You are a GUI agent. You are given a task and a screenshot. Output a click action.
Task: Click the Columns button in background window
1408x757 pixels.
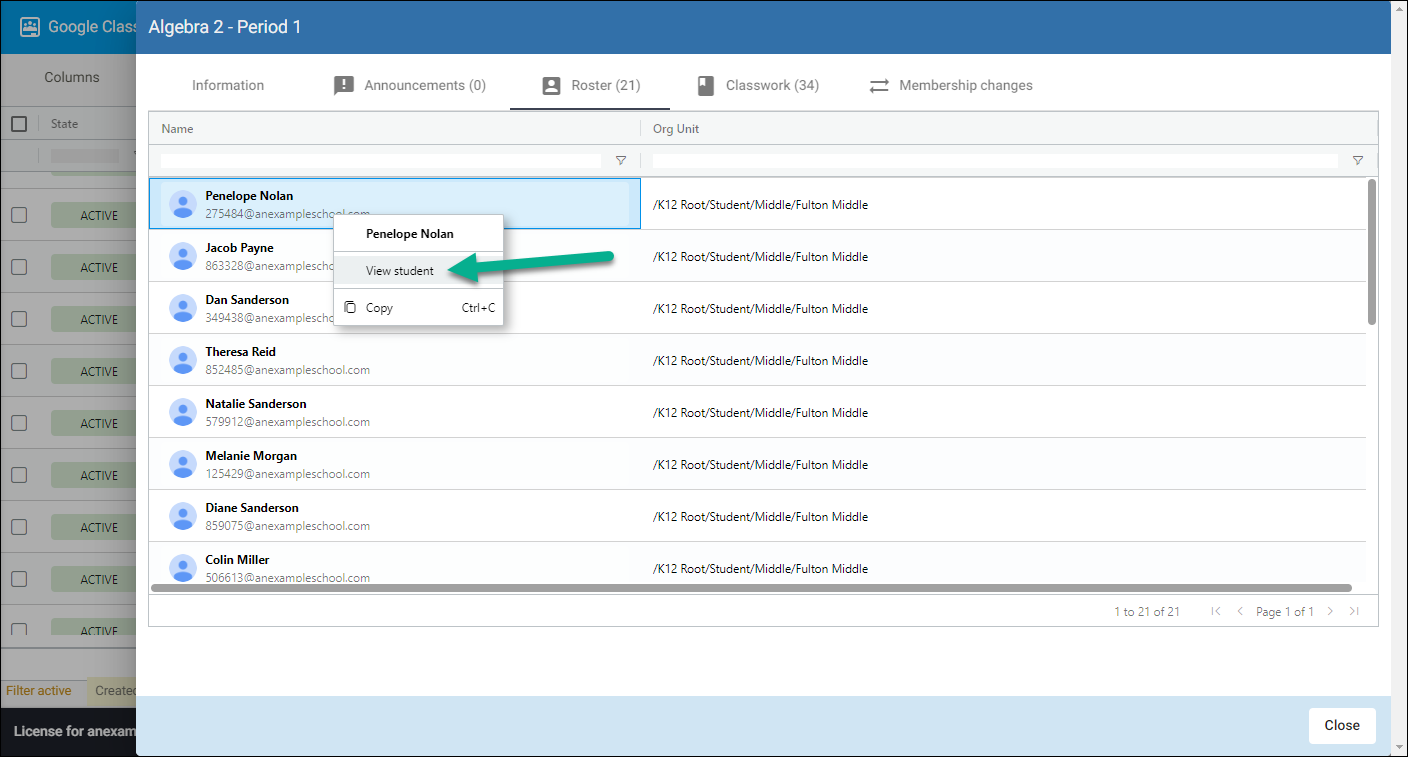(72, 77)
